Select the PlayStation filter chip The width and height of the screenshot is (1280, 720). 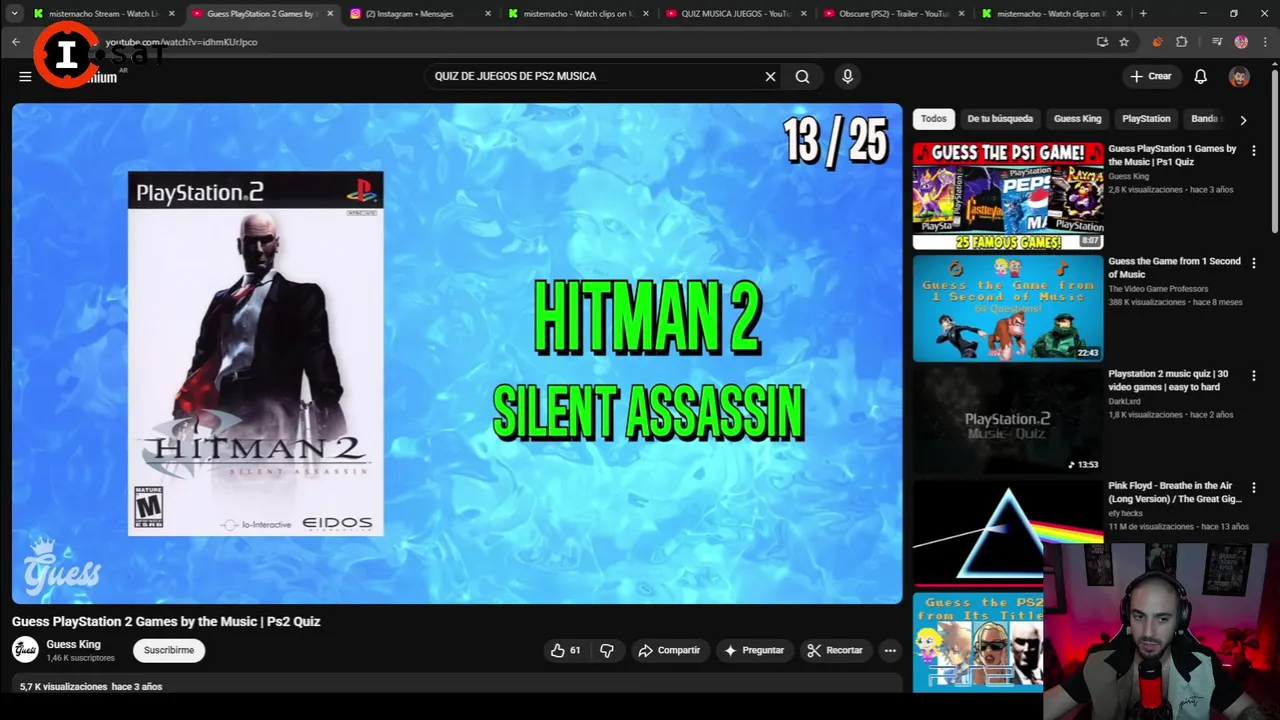click(1146, 118)
